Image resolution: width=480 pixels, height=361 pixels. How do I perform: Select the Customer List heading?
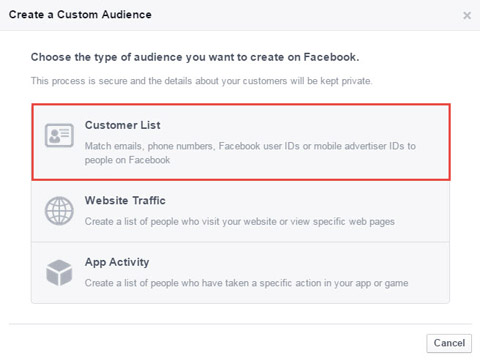coord(122,125)
